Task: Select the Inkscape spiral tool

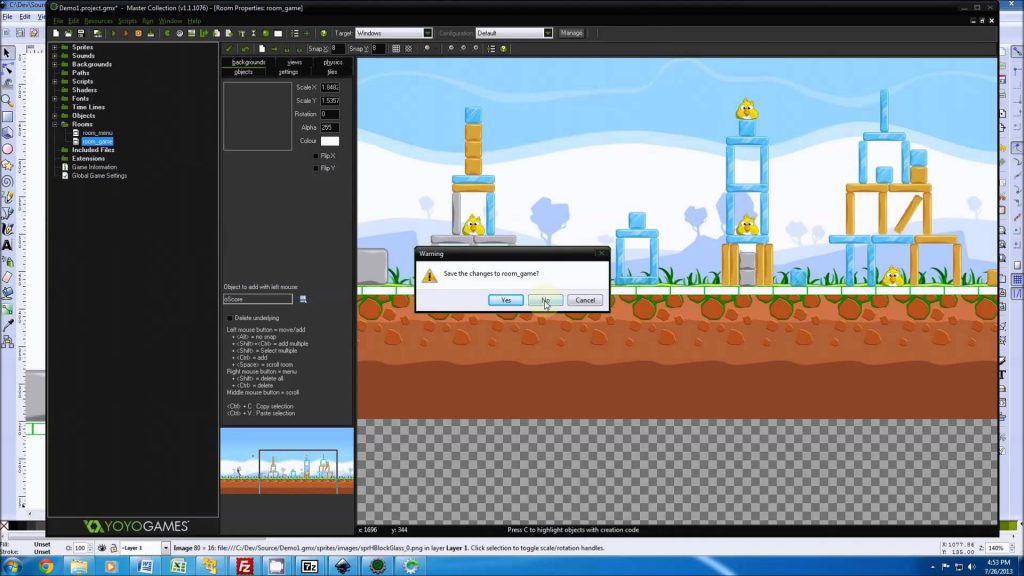Action: point(7,181)
